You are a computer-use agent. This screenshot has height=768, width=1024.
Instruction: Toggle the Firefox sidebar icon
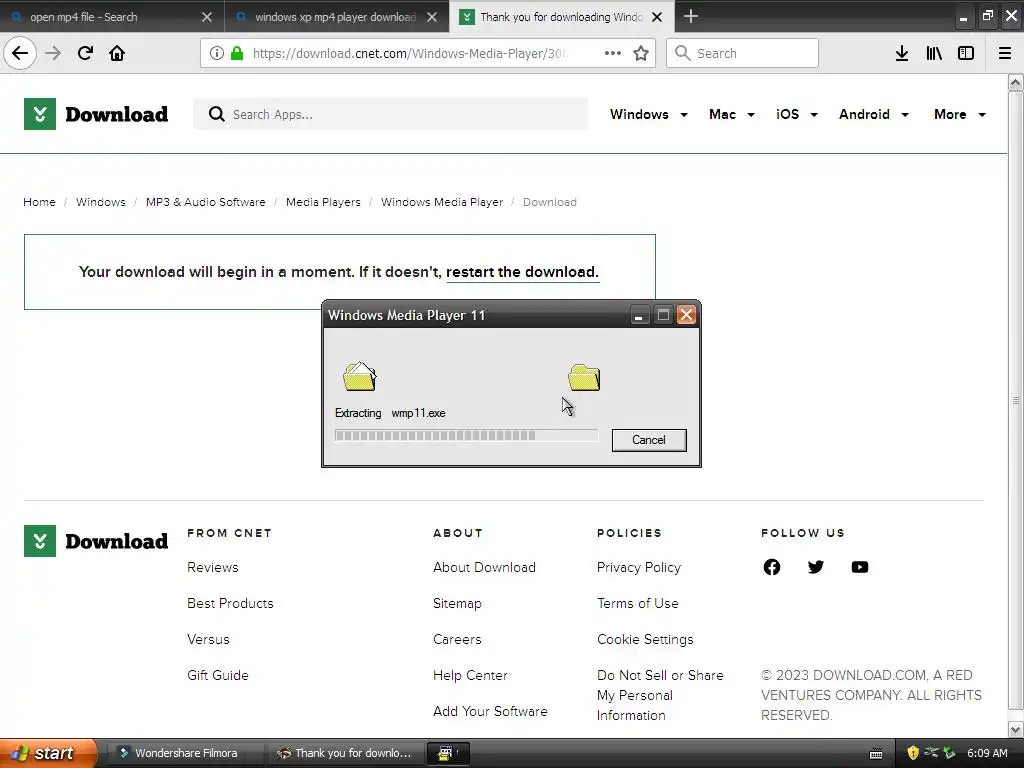tap(966, 53)
